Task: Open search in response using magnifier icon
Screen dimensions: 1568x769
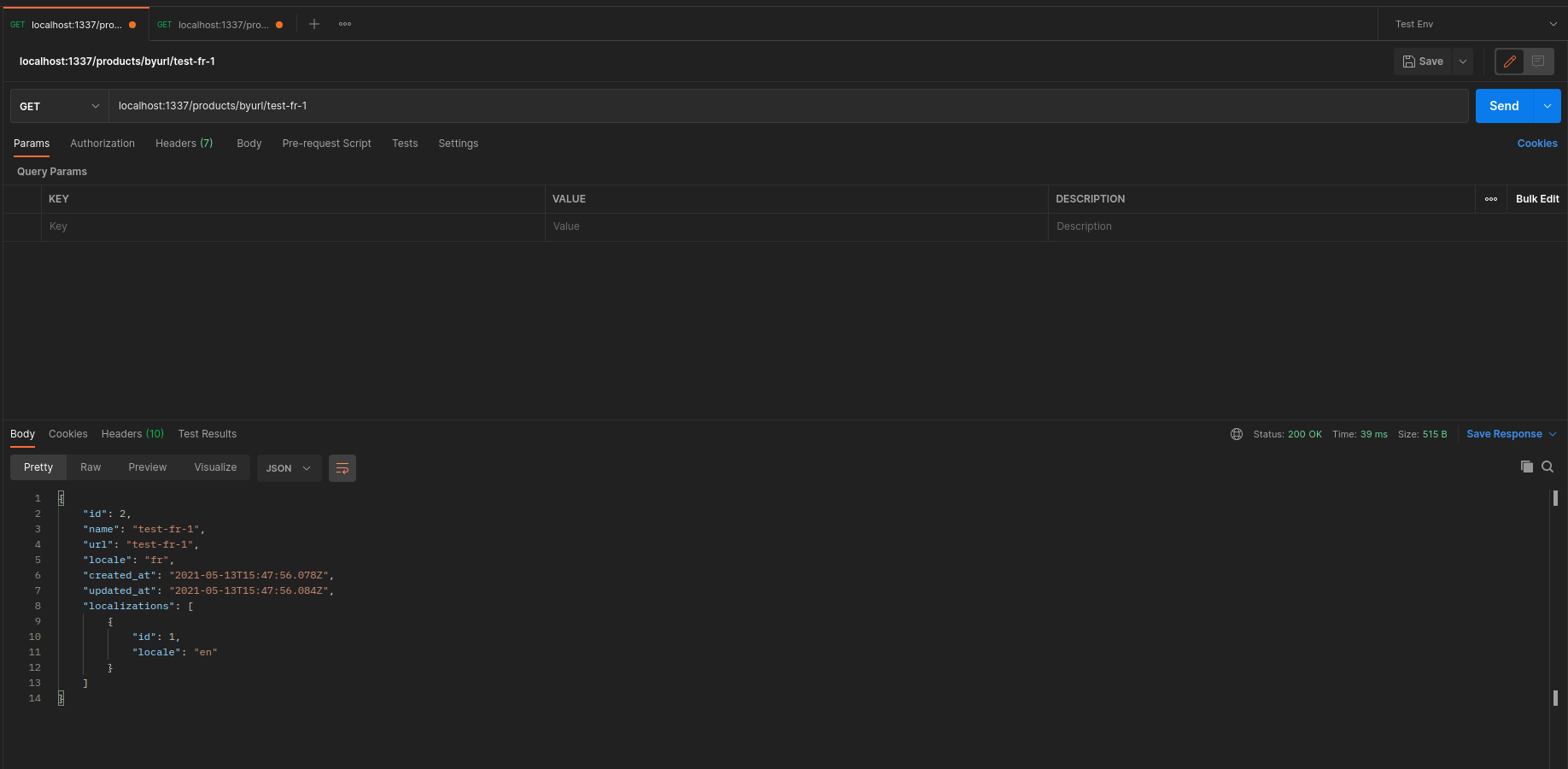Action: pos(1548,467)
